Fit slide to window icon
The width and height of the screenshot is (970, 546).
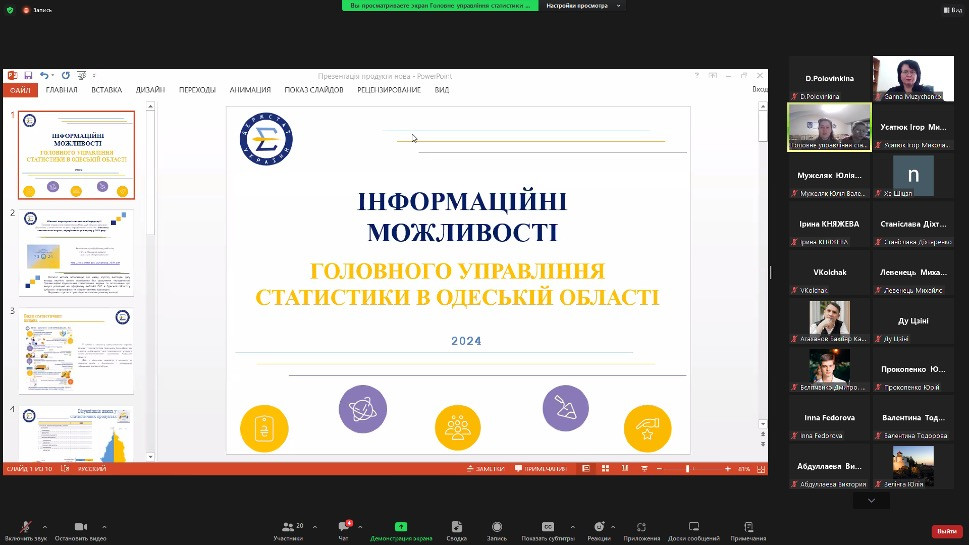click(761, 469)
